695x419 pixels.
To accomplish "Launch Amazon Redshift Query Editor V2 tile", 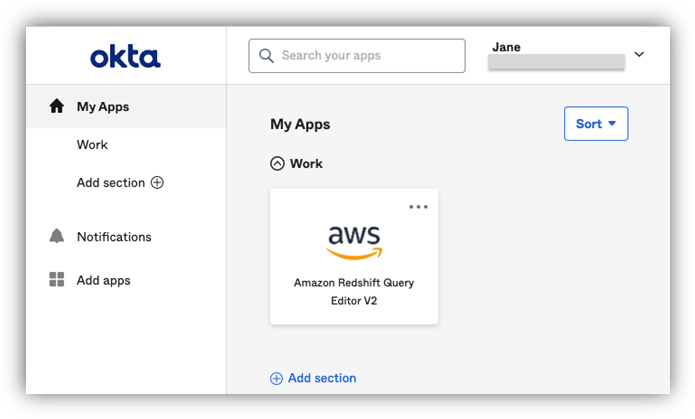I will [x=353, y=290].
